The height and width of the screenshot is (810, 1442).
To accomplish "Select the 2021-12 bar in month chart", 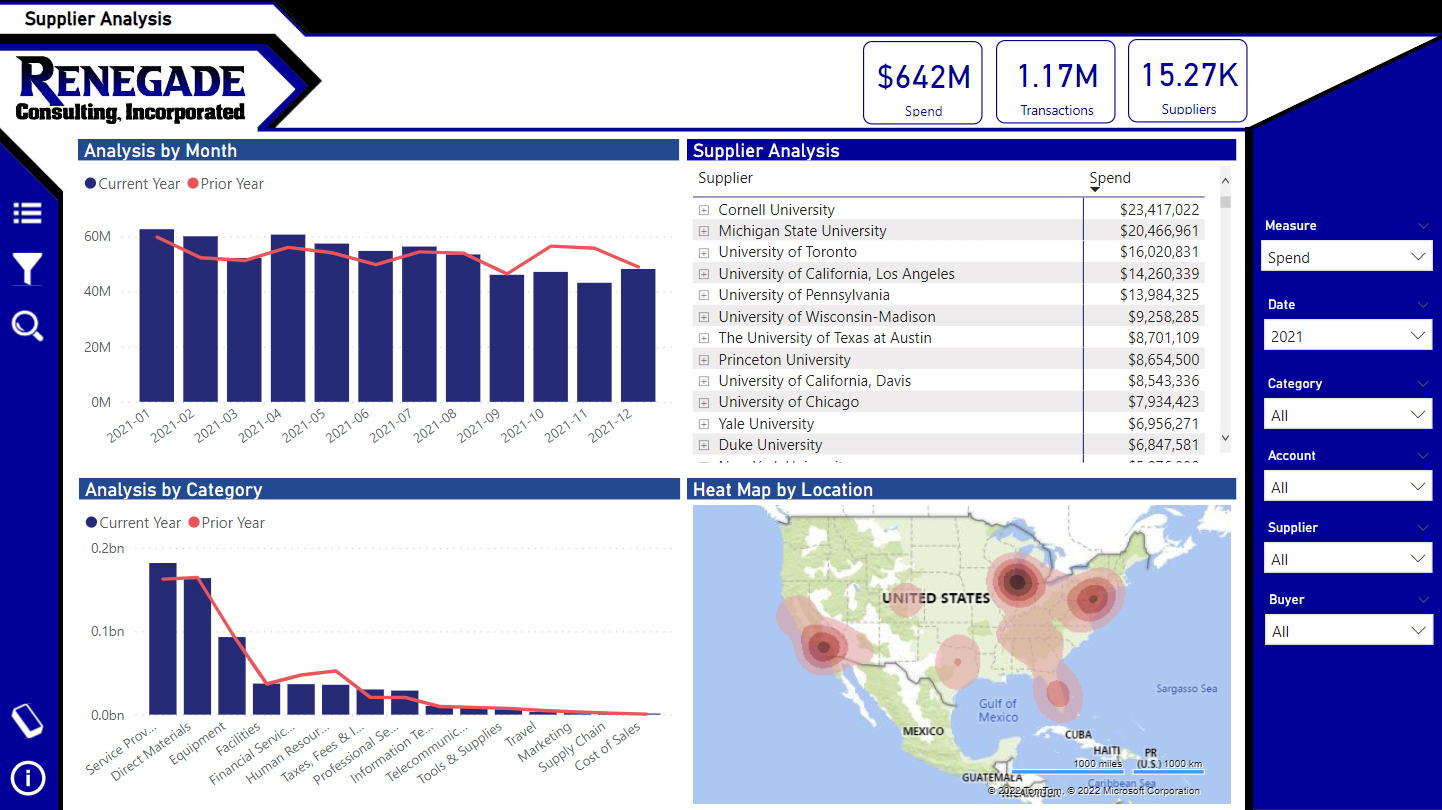I will (x=638, y=336).
